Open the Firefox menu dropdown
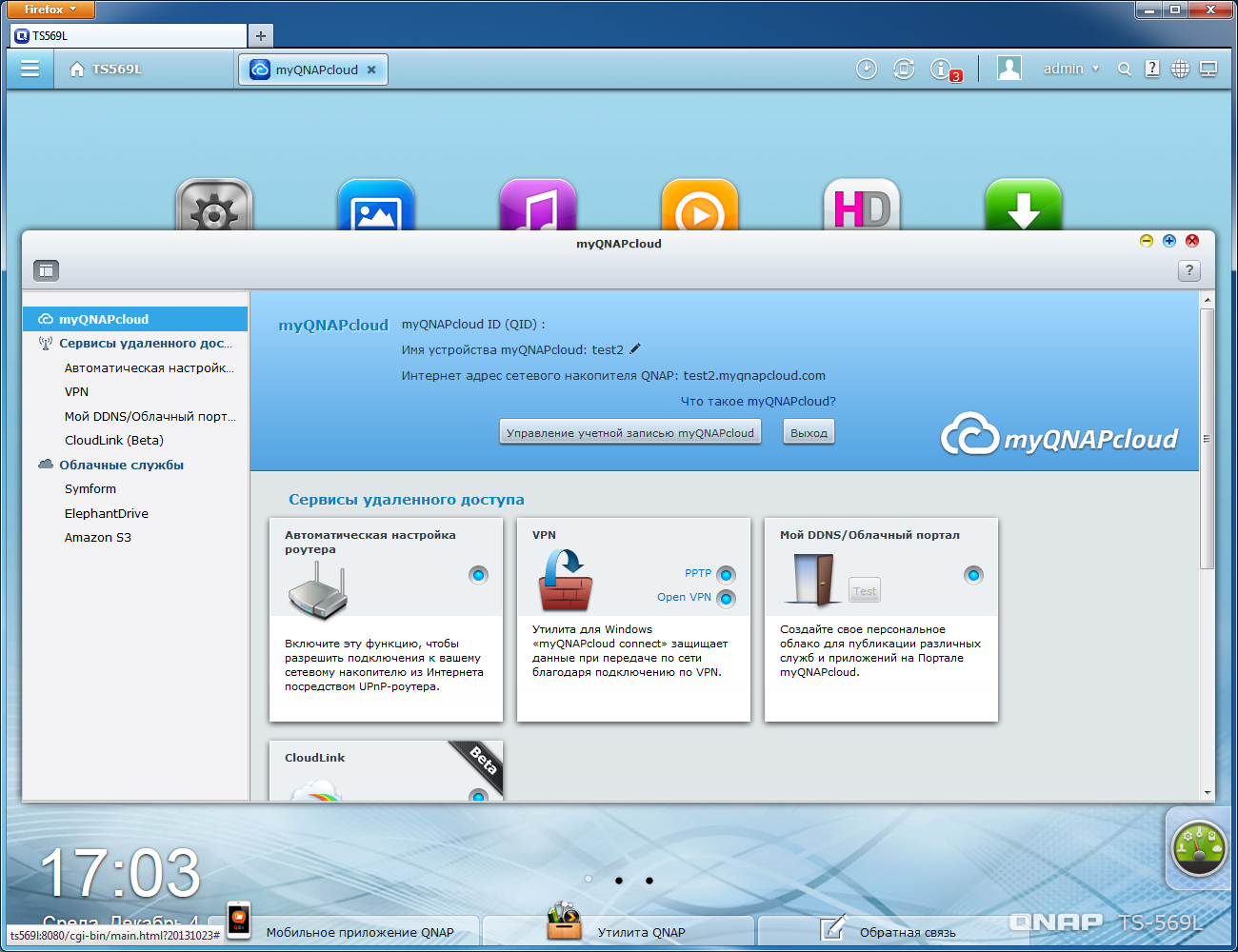1238x952 pixels. (50, 10)
